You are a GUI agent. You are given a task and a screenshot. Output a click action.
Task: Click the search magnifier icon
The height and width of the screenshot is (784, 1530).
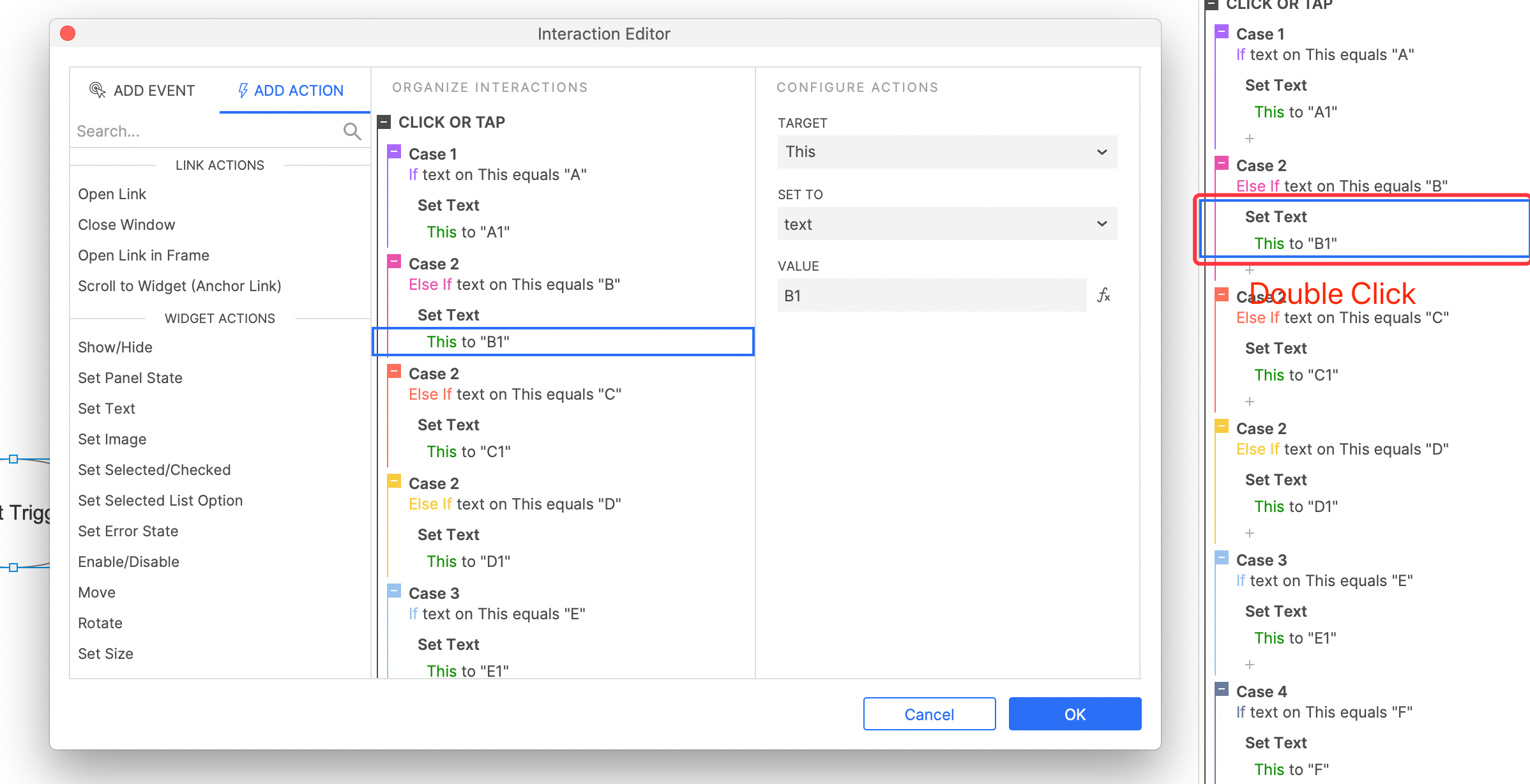[352, 132]
